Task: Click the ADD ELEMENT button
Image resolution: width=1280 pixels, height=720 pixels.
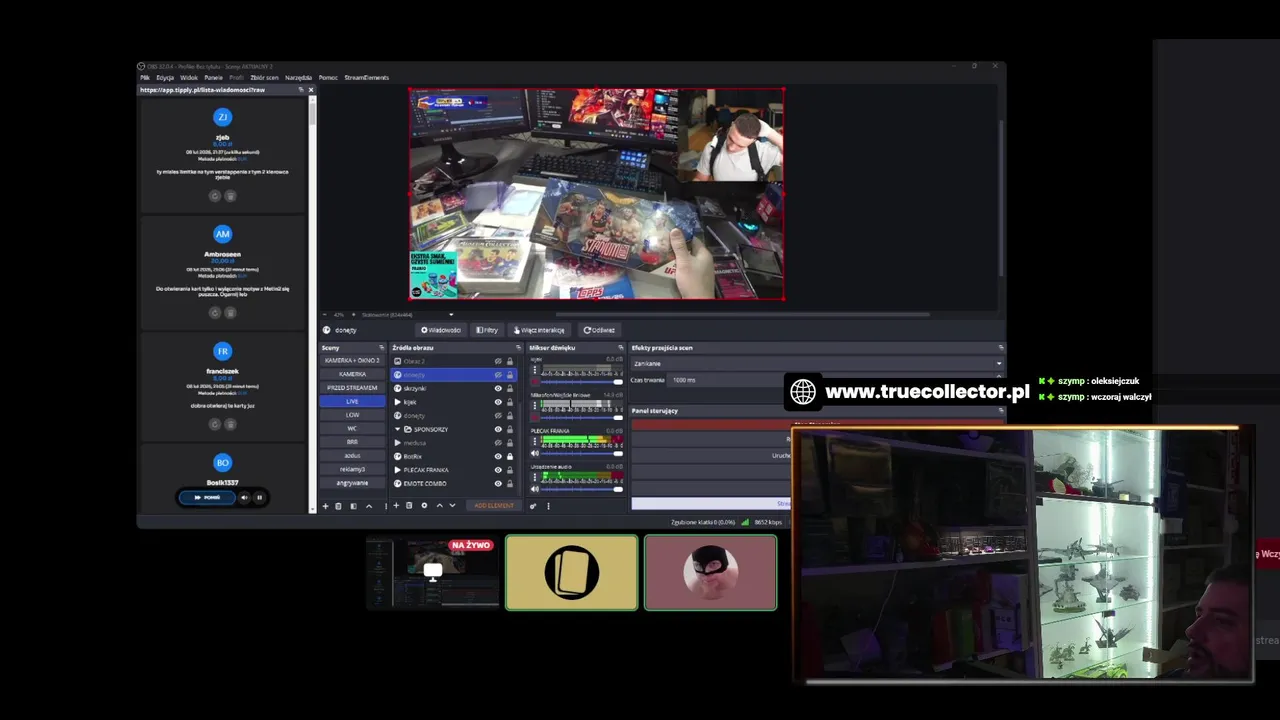Action: click(x=493, y=505)
